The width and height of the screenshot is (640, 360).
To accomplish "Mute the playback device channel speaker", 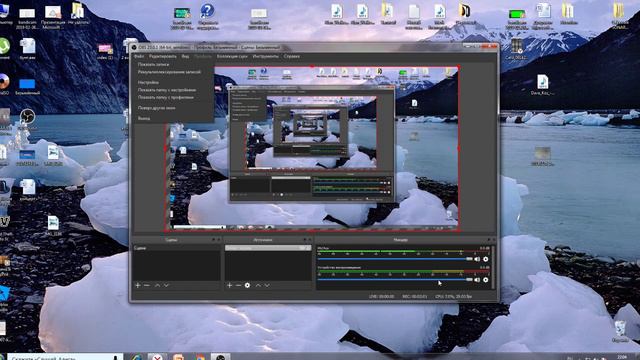I will coord(477,280).
